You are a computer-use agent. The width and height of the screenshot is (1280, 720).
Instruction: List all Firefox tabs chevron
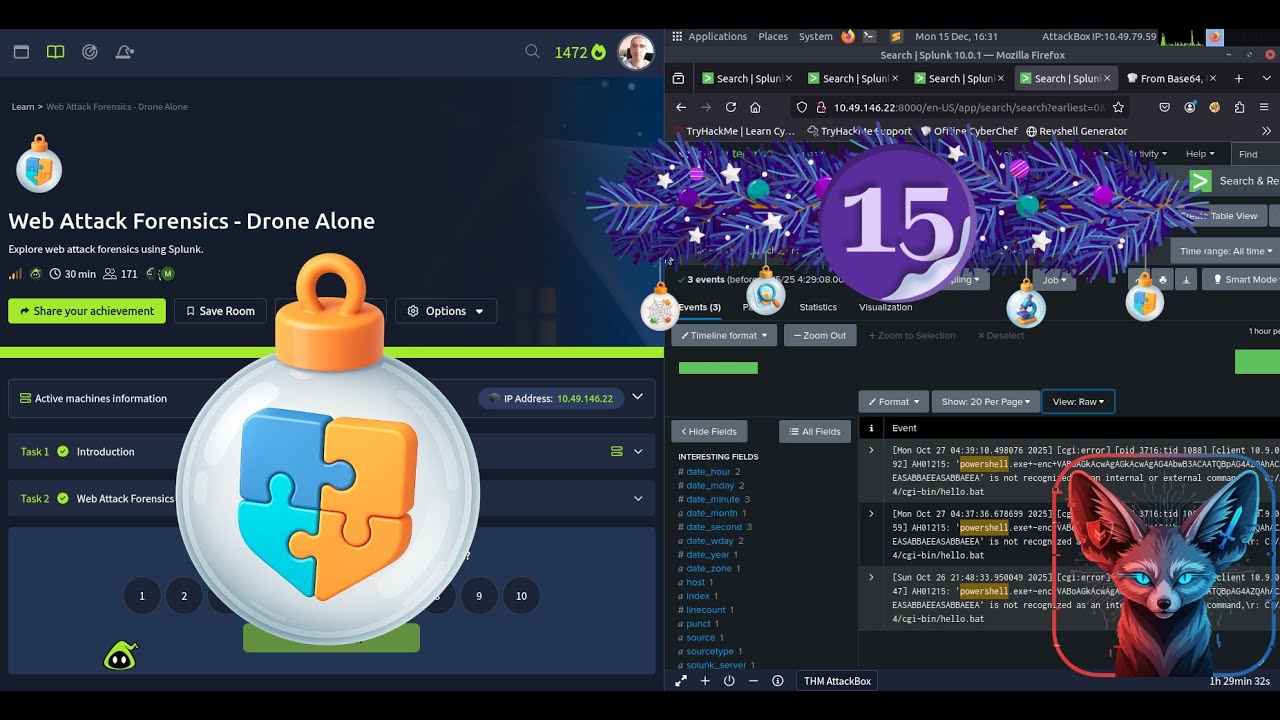tap(1266, 78)
